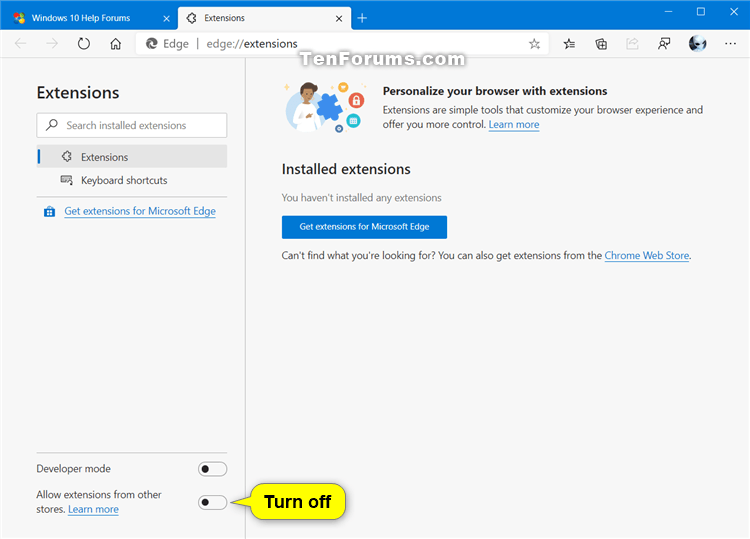This screenshot has width=750, height=539.
Task: Click the Search installed extensions field
Action: [132, 125]
